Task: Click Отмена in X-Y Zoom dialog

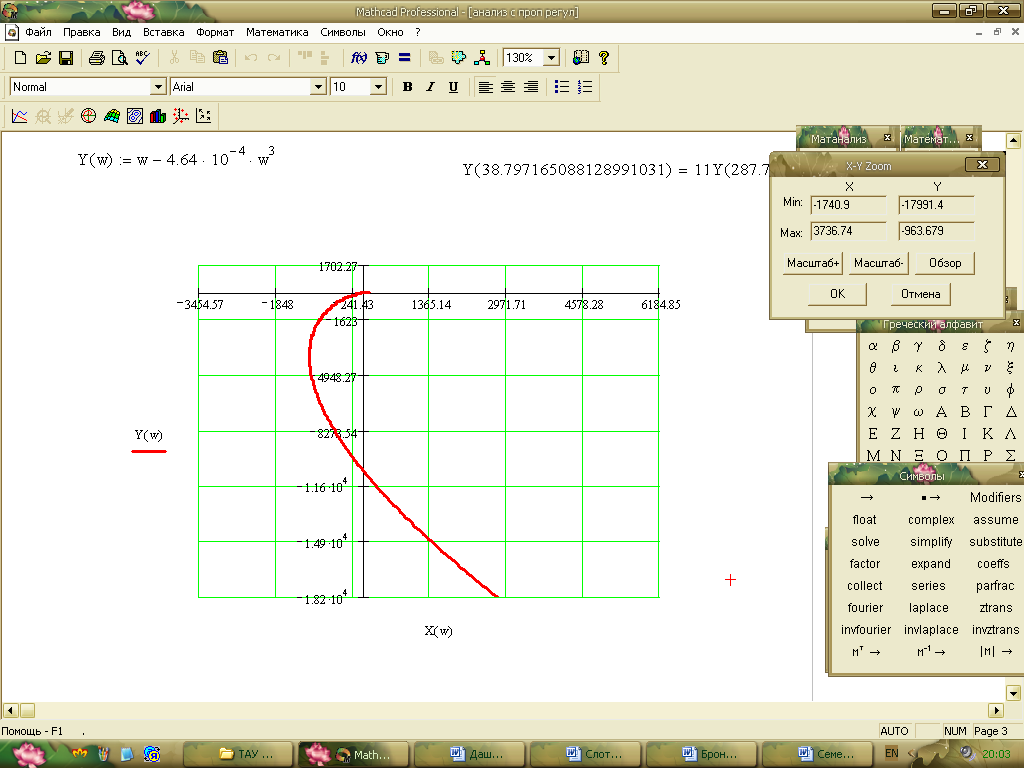Action: point(920,294)
